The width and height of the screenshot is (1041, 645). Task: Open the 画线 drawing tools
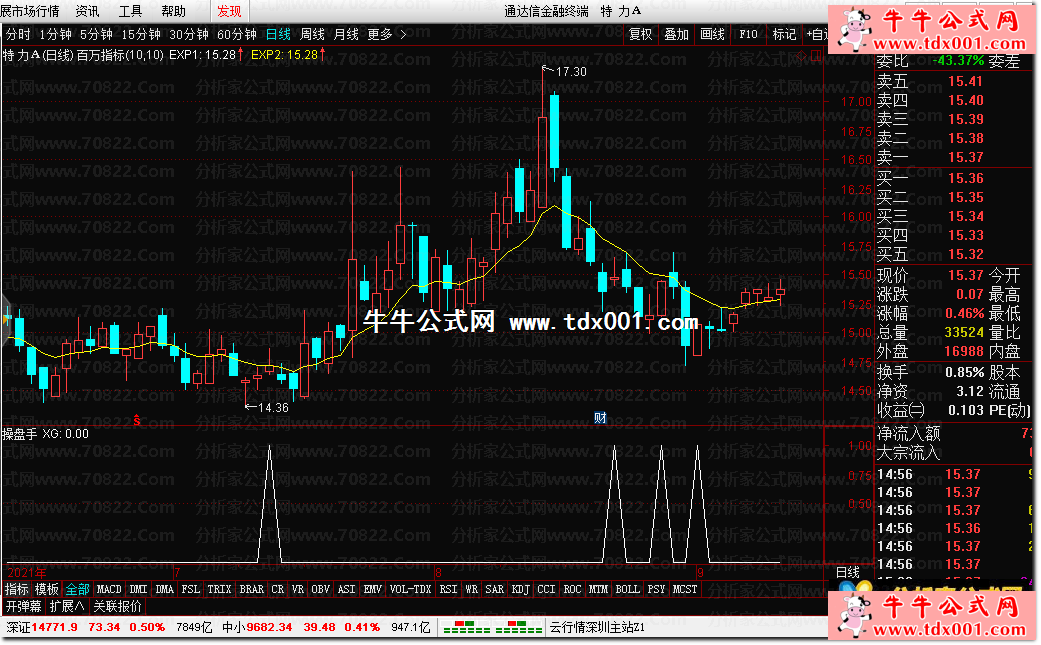[712, 34]
